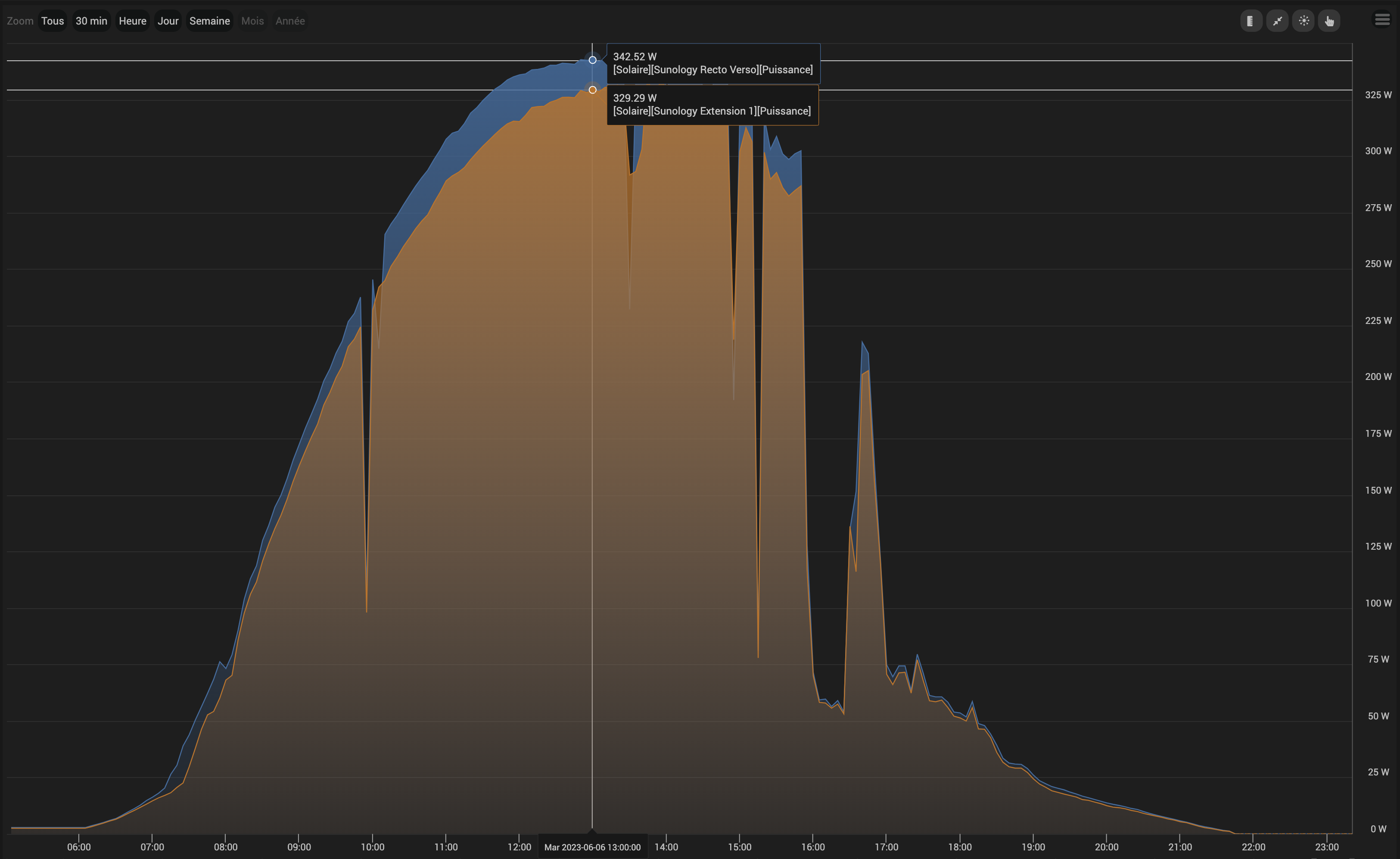Click the disabled Année zoom option
Viewport: 1400px width, 859px height.
[x=290, y=21]
